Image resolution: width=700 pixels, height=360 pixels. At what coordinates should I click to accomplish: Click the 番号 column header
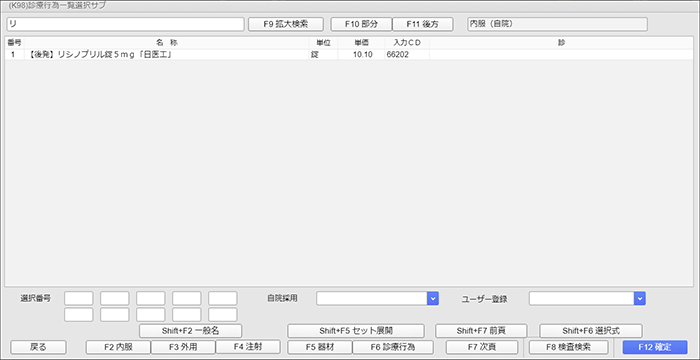[14, 43]
